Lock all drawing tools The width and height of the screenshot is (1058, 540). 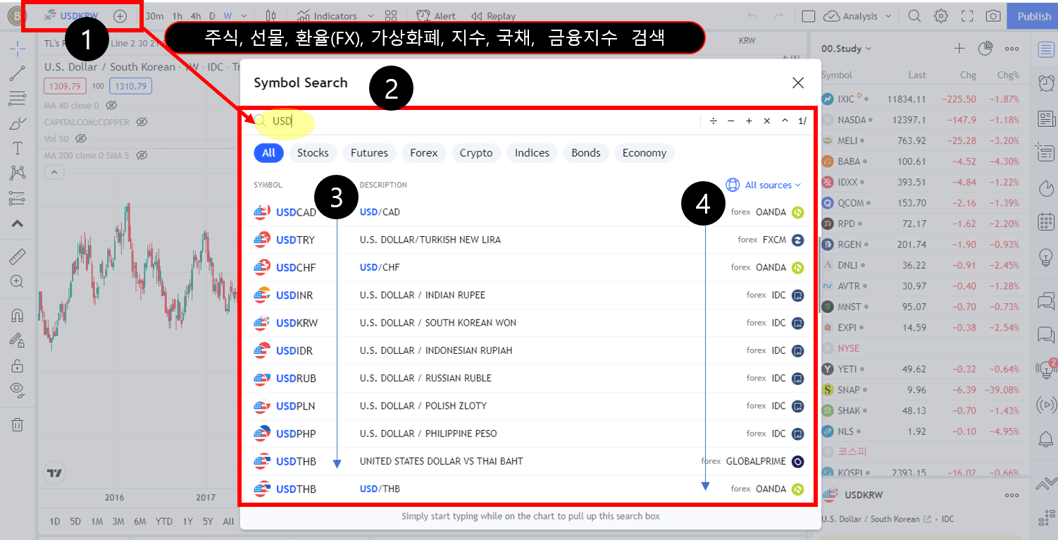(18, 365)
